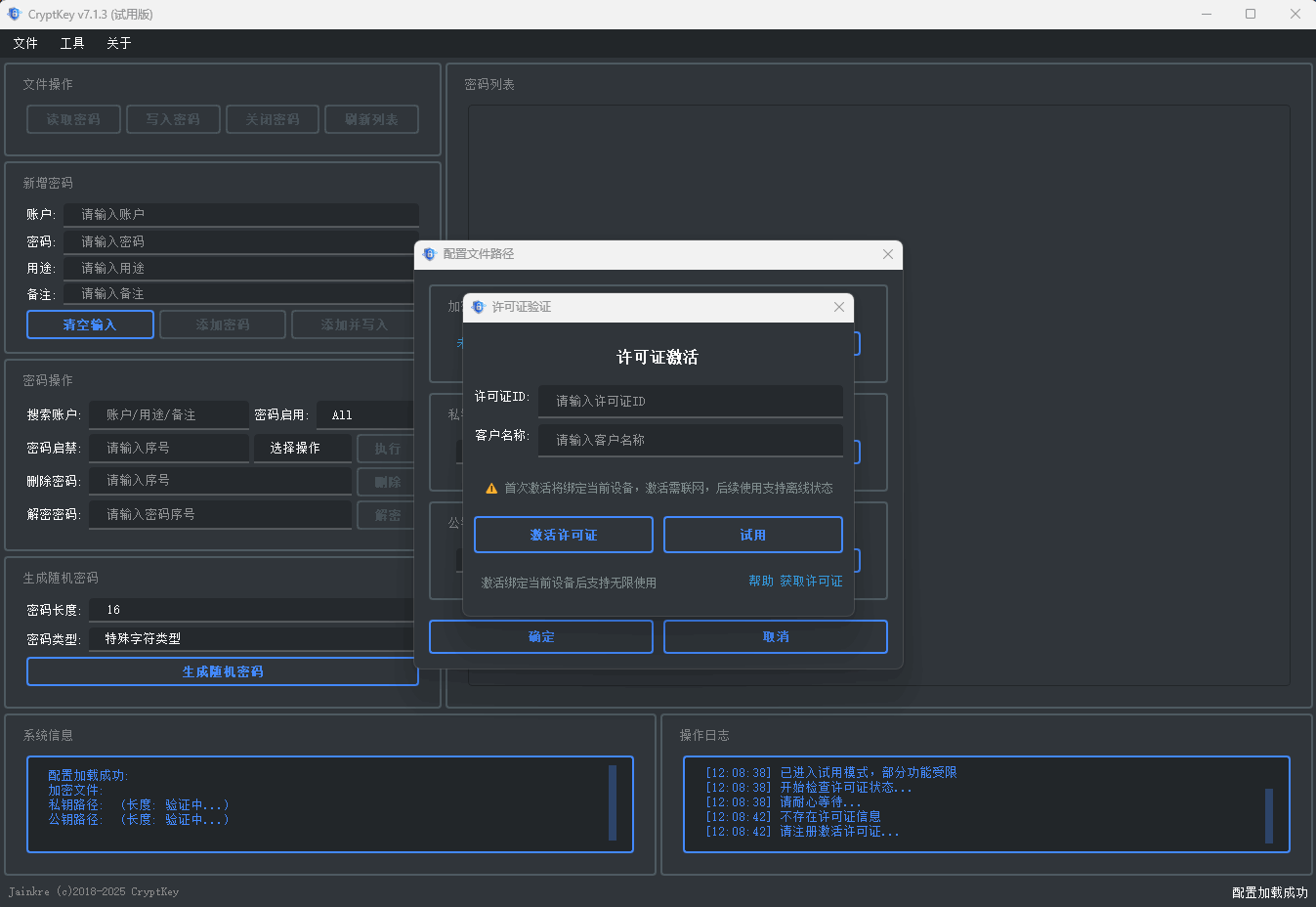Click the 删除 button
This screenshot has width=1316, height=907.
[x=387, y=482]
